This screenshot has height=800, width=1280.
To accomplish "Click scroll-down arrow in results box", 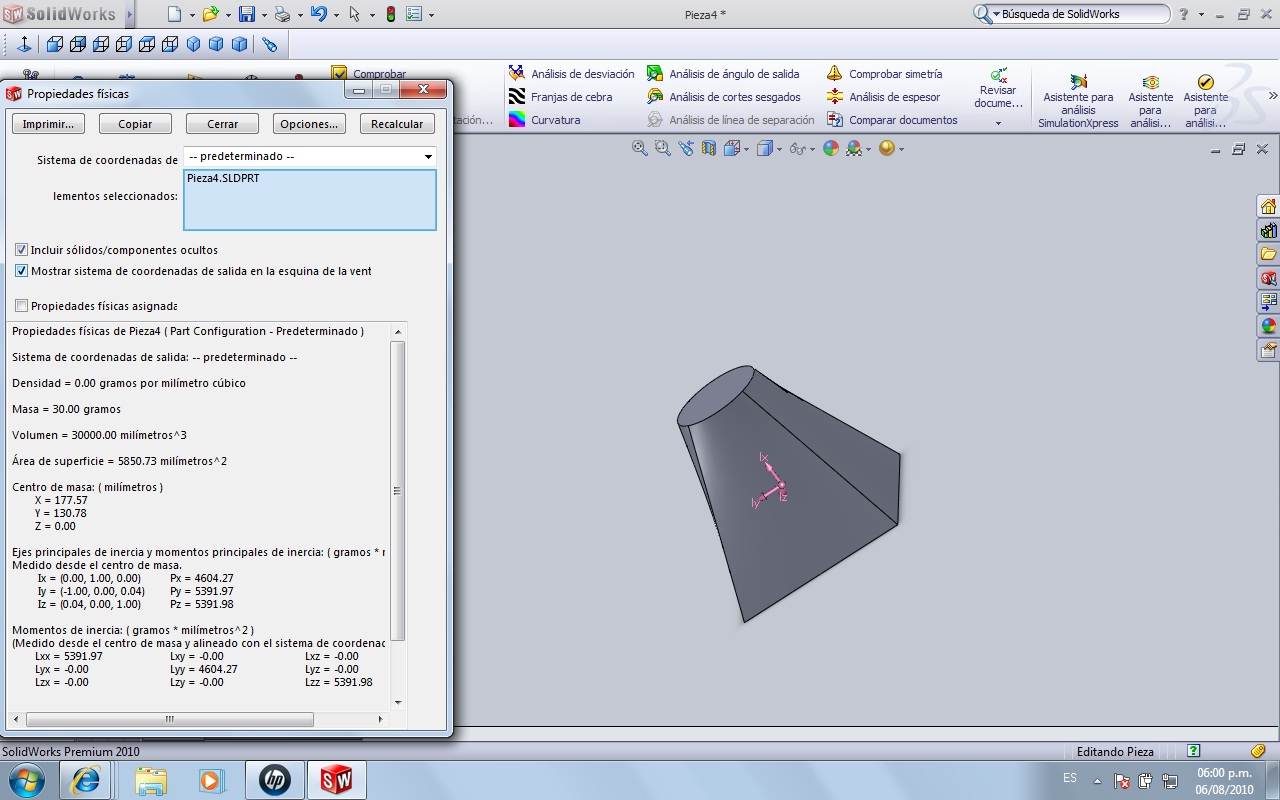I will click(397, 702).
